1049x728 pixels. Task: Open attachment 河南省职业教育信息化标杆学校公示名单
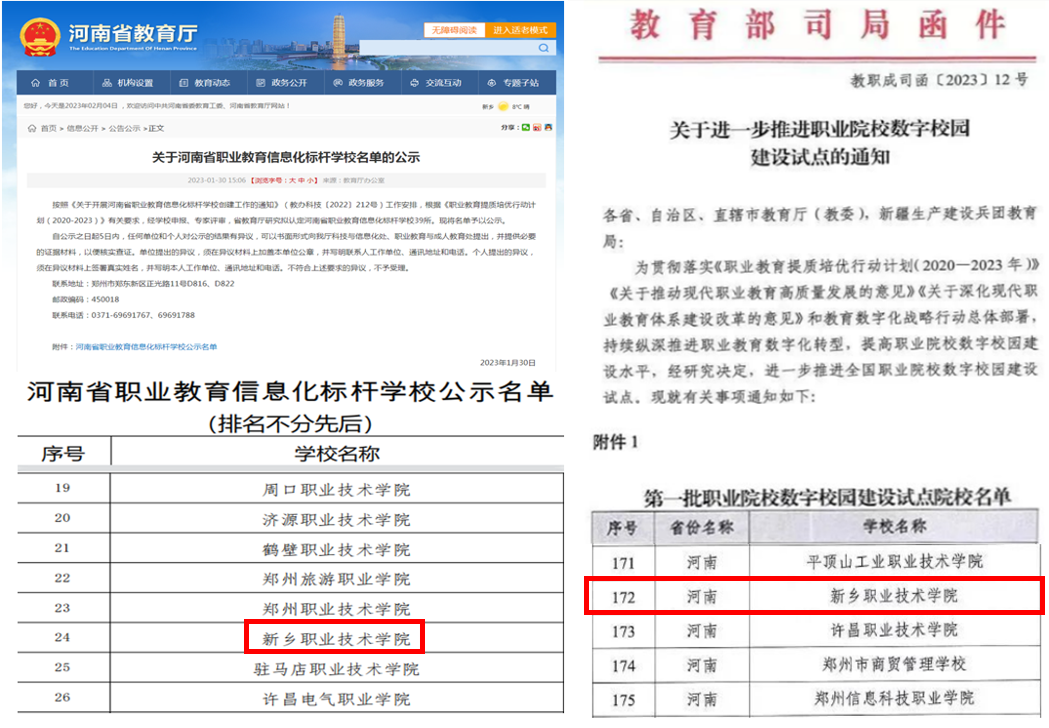[147, 347]
